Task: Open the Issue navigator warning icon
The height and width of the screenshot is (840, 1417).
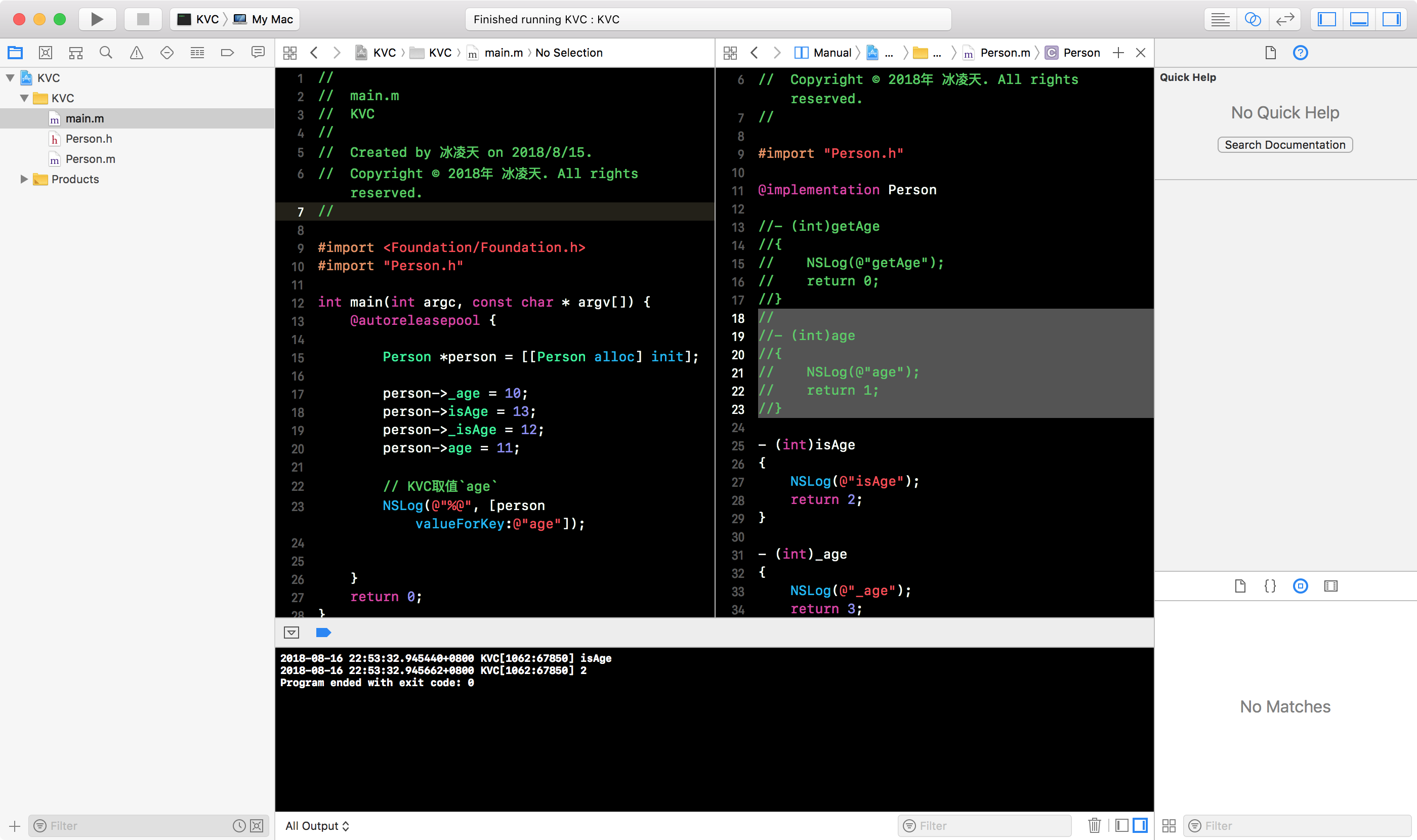Action: click(x=137, y=53)
